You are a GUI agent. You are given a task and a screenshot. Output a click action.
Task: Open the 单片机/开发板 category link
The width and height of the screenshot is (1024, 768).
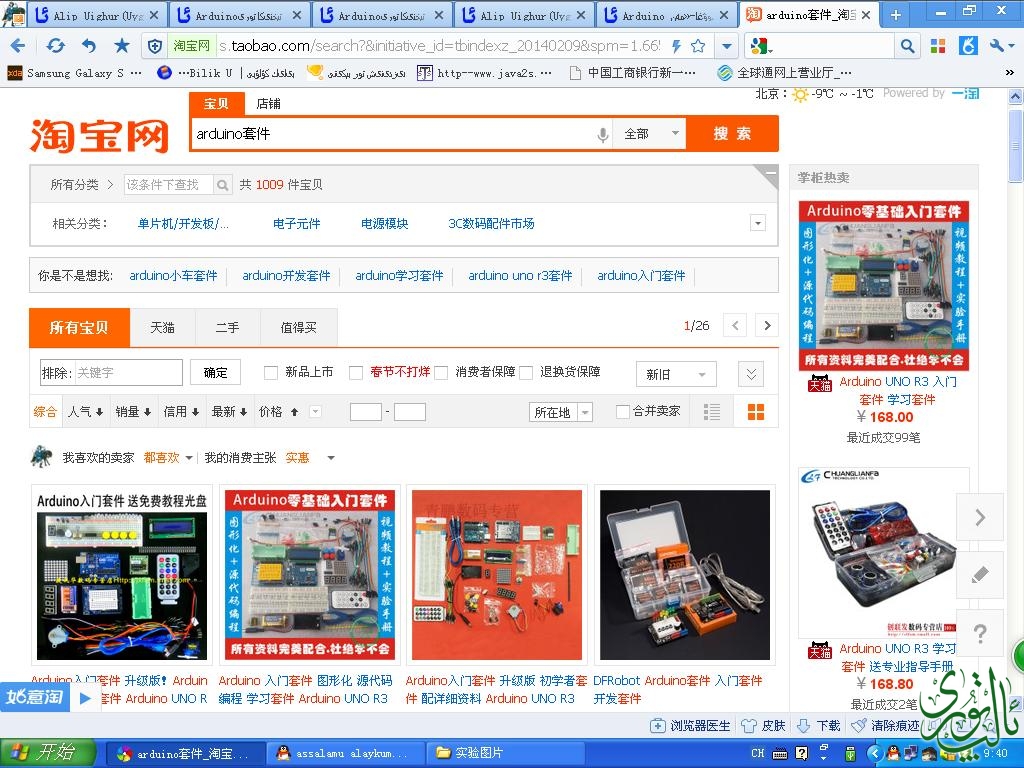pyautogui.click(x=183, y=223)
